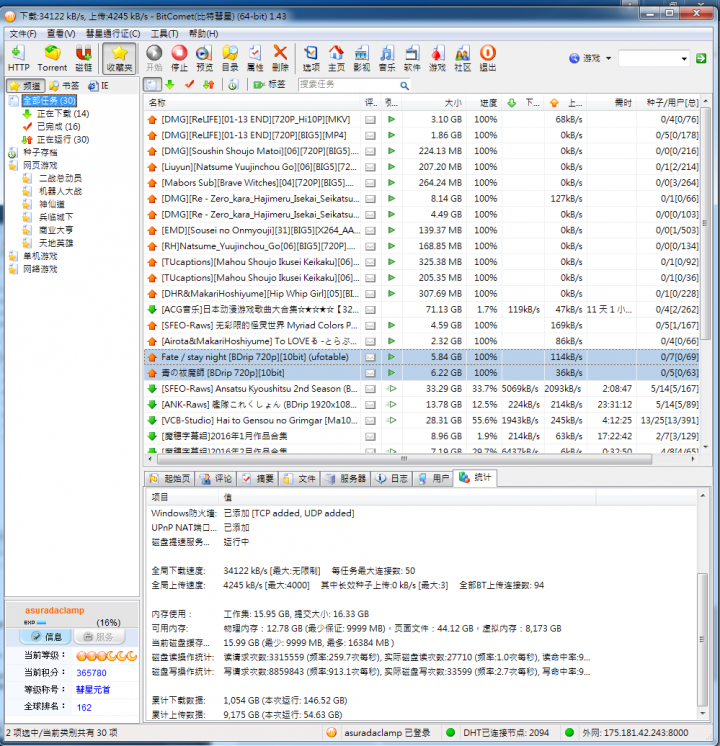Sort the task list by 大小 column
Screen dimensions: 720x746
pos(433,102)
